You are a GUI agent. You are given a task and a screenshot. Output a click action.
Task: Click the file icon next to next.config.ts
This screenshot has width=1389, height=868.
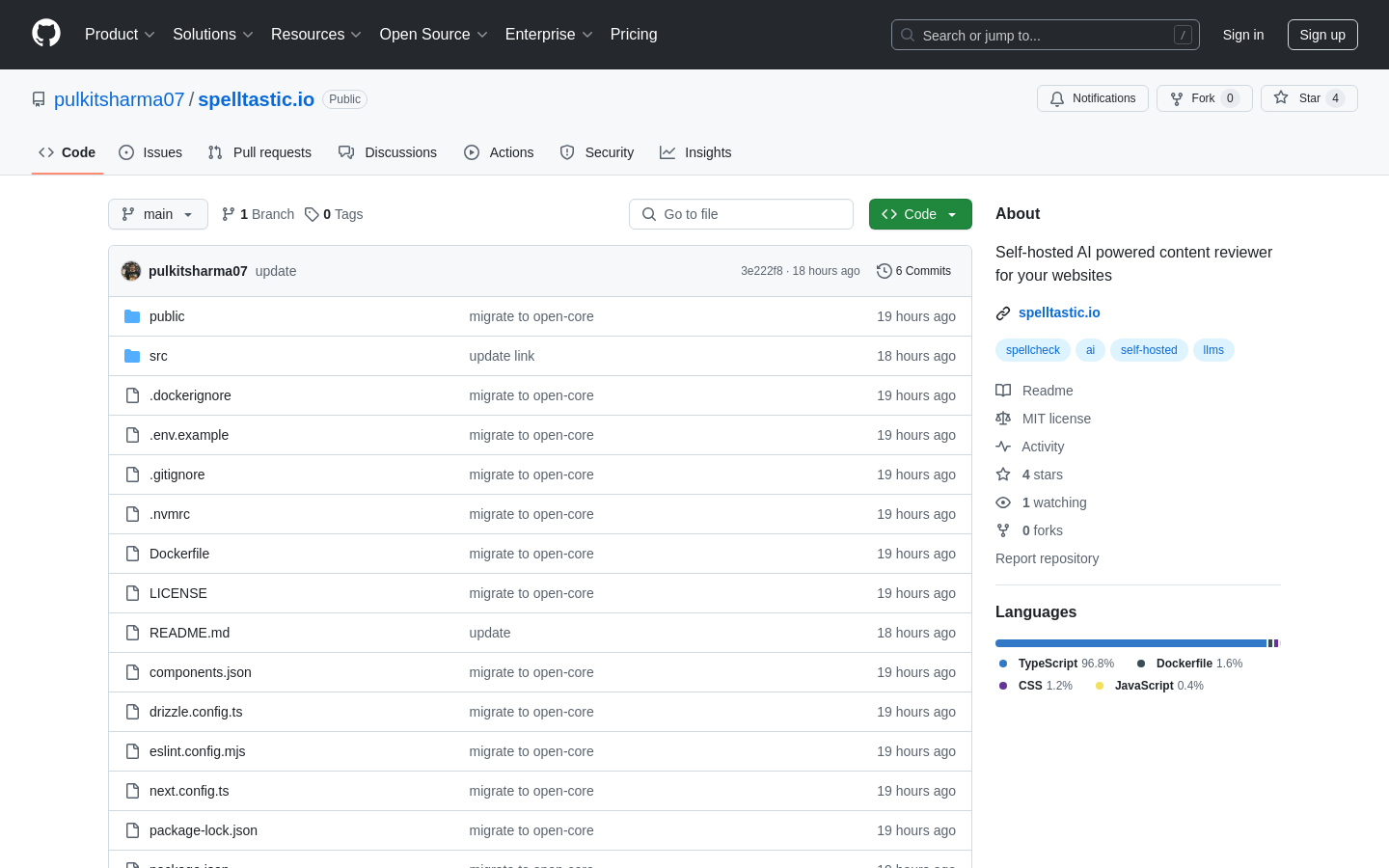point(132,791)
